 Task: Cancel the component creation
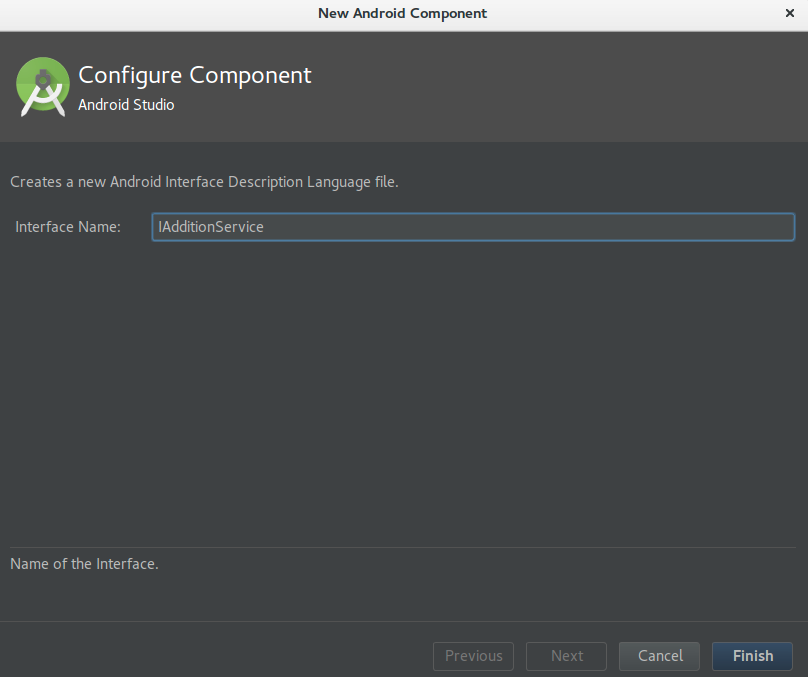coord(660,656)
